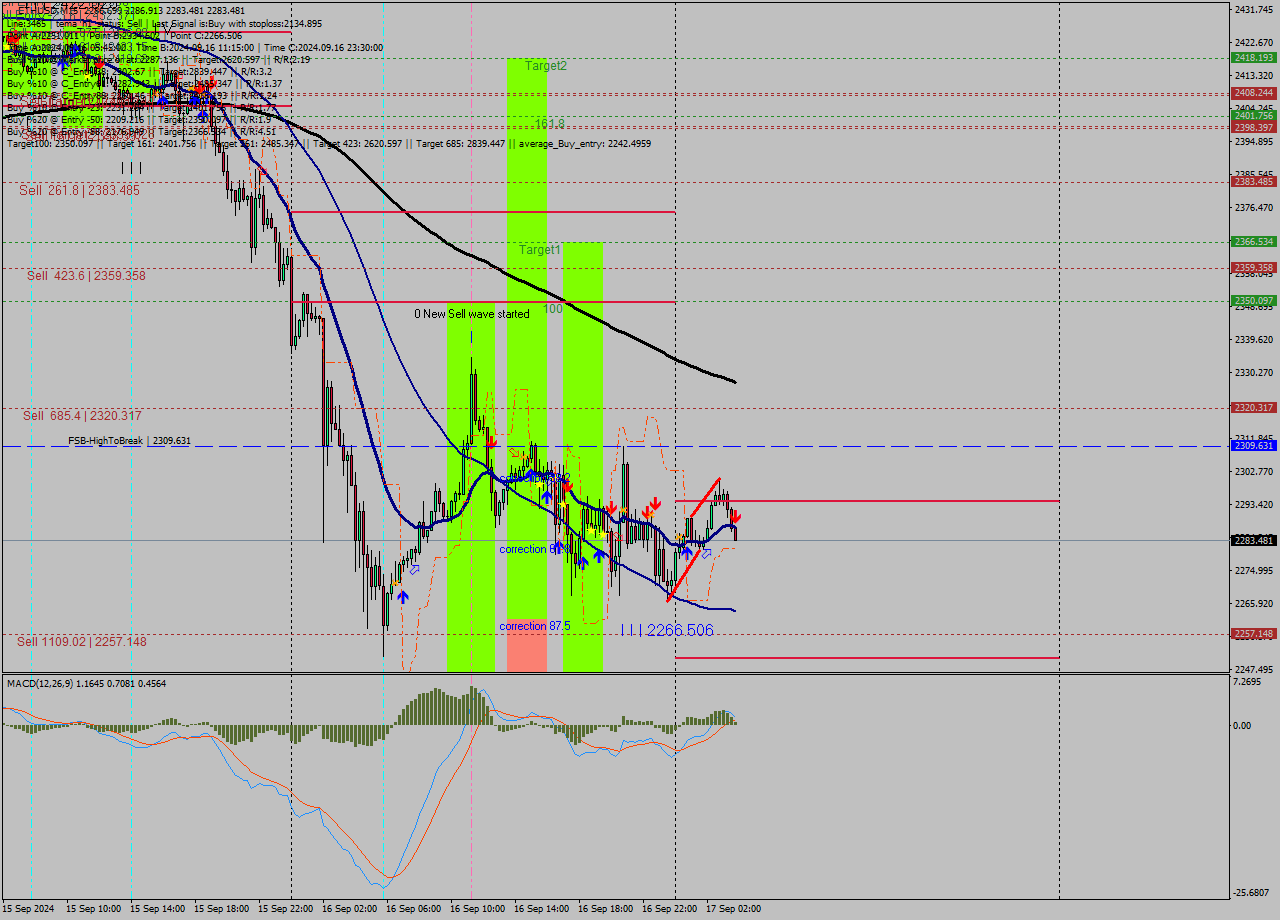Click the '17 Sep 02:00' time label
1280x920 pixels.
click(733, 909)
